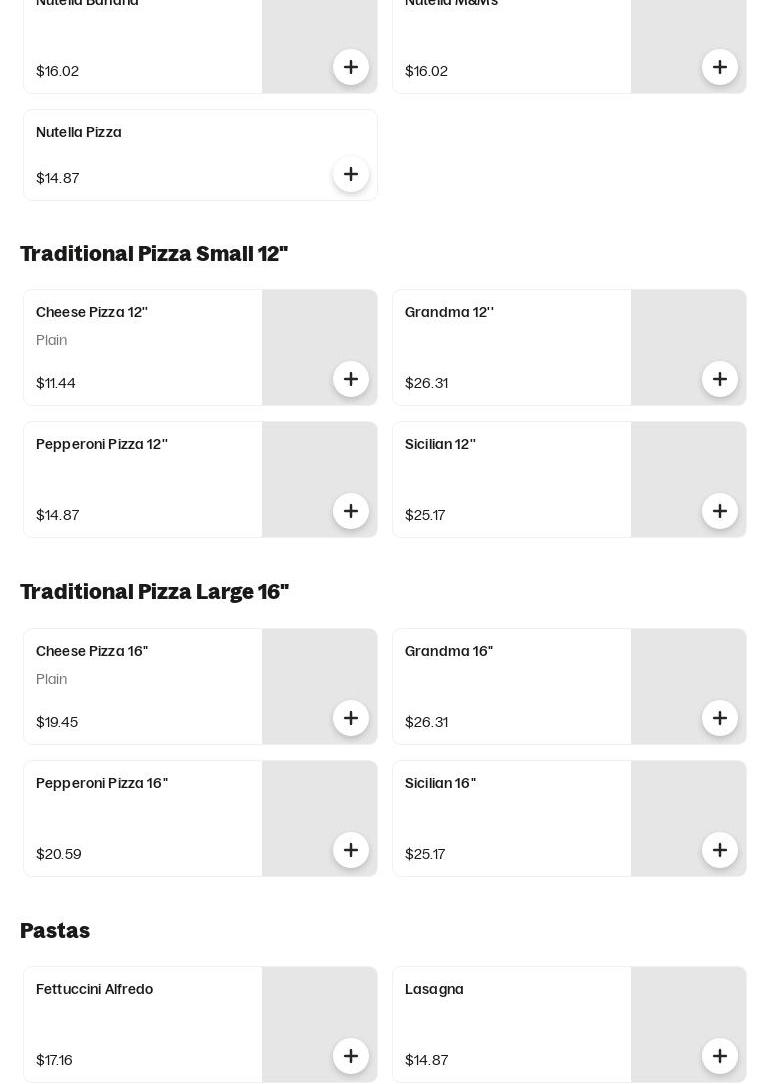The height and width of the screenshot is (1084, 770).
Task: Add Sicilian 16" using plus button
Action: pyautogui.click(x=720, y=850)
